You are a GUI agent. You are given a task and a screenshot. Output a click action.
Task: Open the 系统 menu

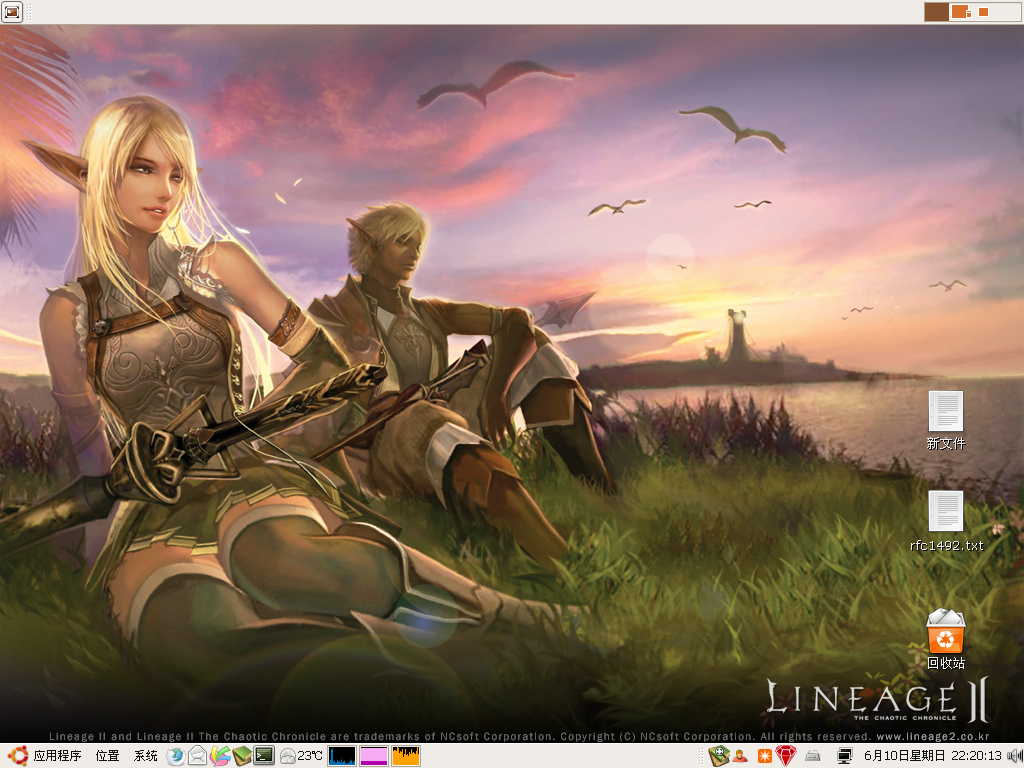click(x=146, y=756)
